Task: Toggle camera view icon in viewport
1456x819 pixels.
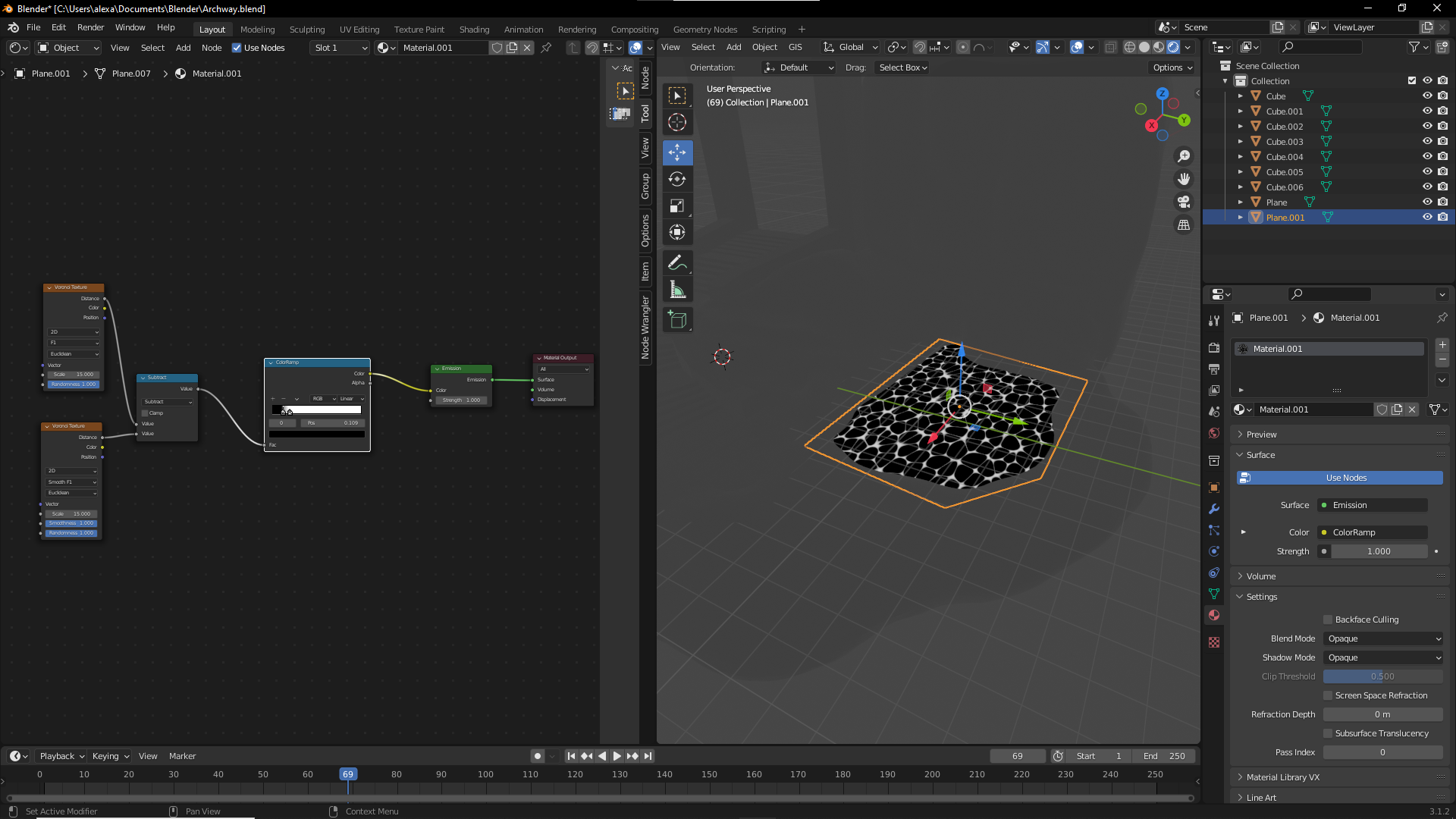Action: pos(1184,202)
